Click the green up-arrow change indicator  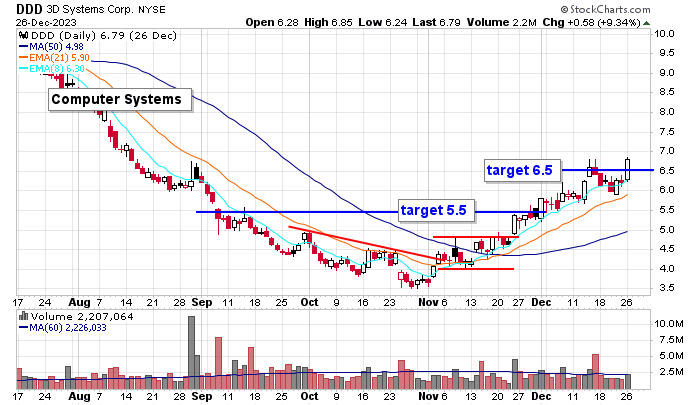[x=646, y=23]
